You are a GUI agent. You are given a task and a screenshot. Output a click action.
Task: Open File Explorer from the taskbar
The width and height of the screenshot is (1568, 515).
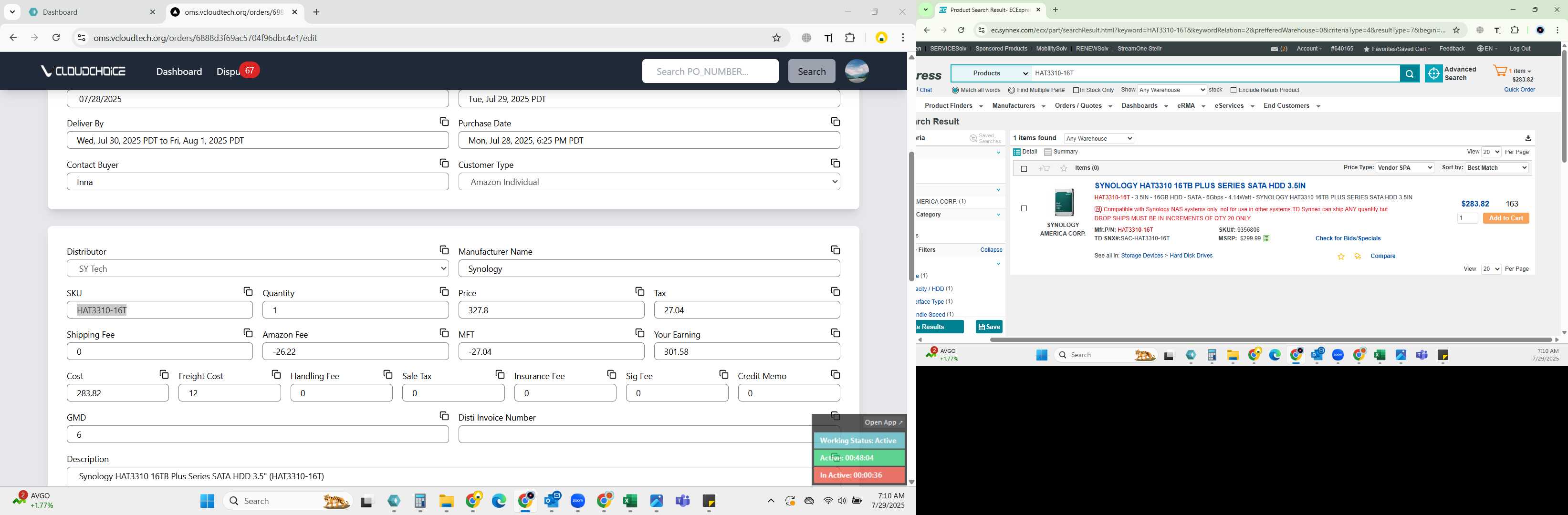pos(447,501)
